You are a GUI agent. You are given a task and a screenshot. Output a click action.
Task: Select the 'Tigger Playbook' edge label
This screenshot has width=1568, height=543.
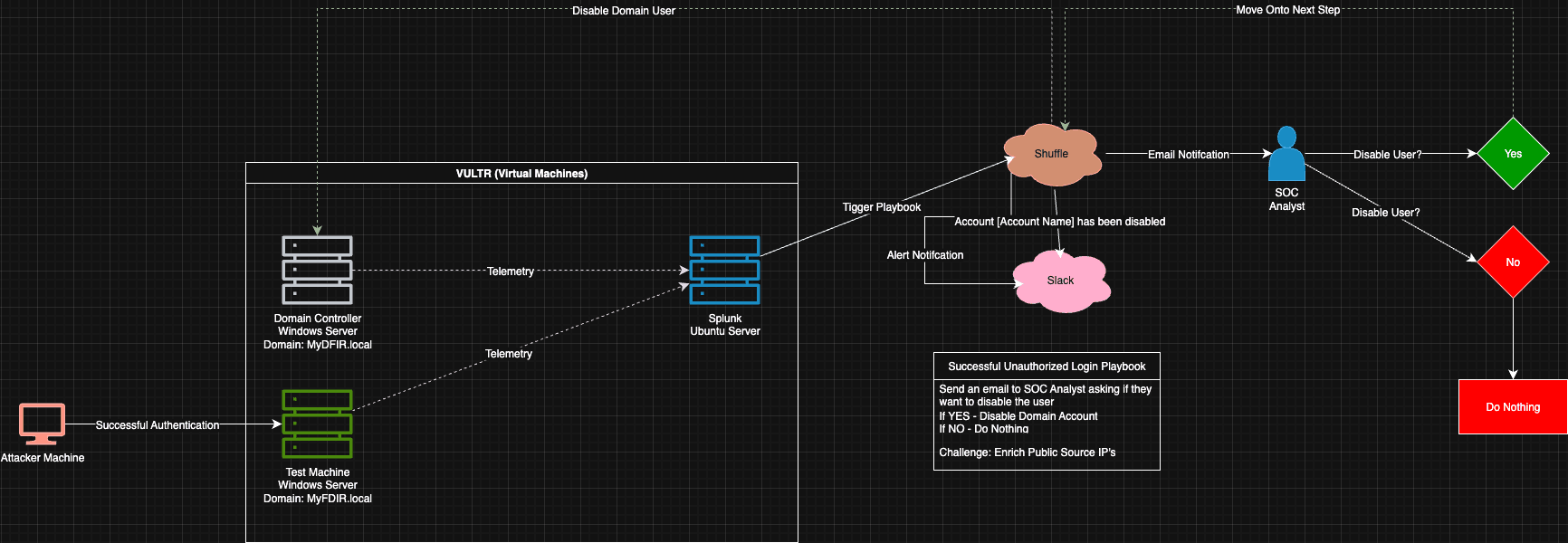tap(882, 207)
